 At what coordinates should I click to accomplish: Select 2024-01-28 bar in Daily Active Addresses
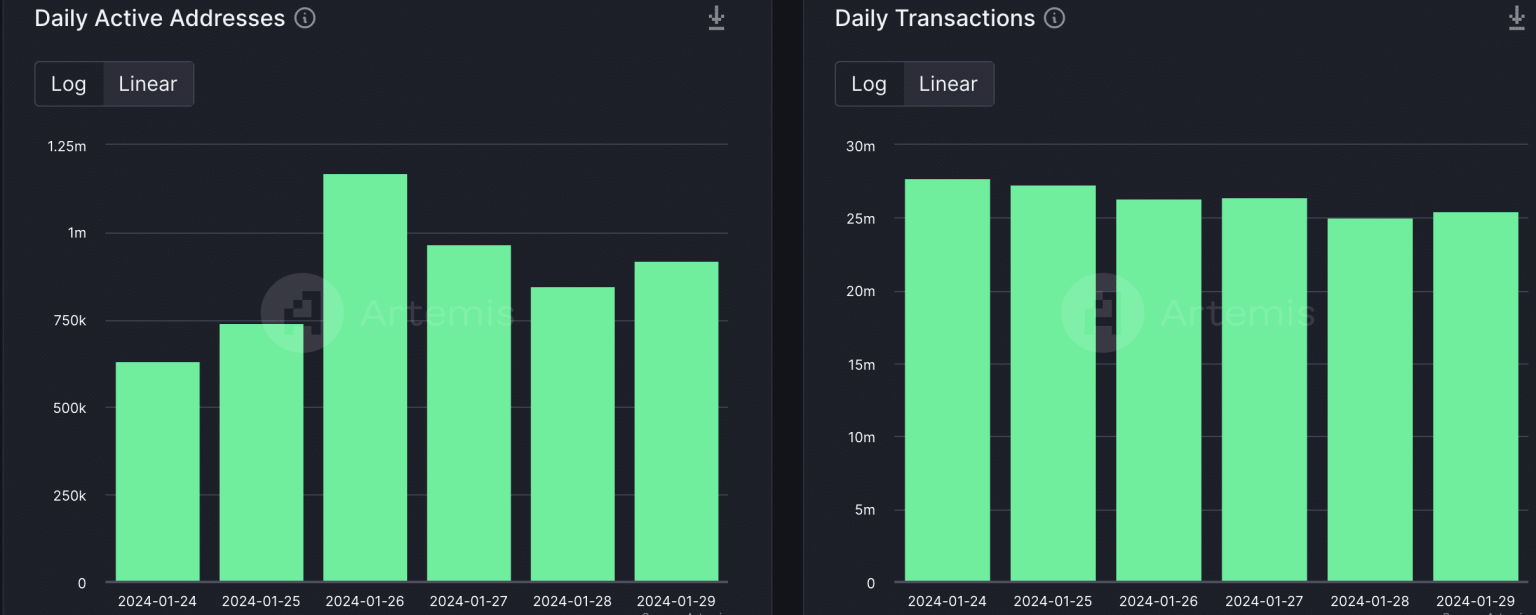pos(572,435)
